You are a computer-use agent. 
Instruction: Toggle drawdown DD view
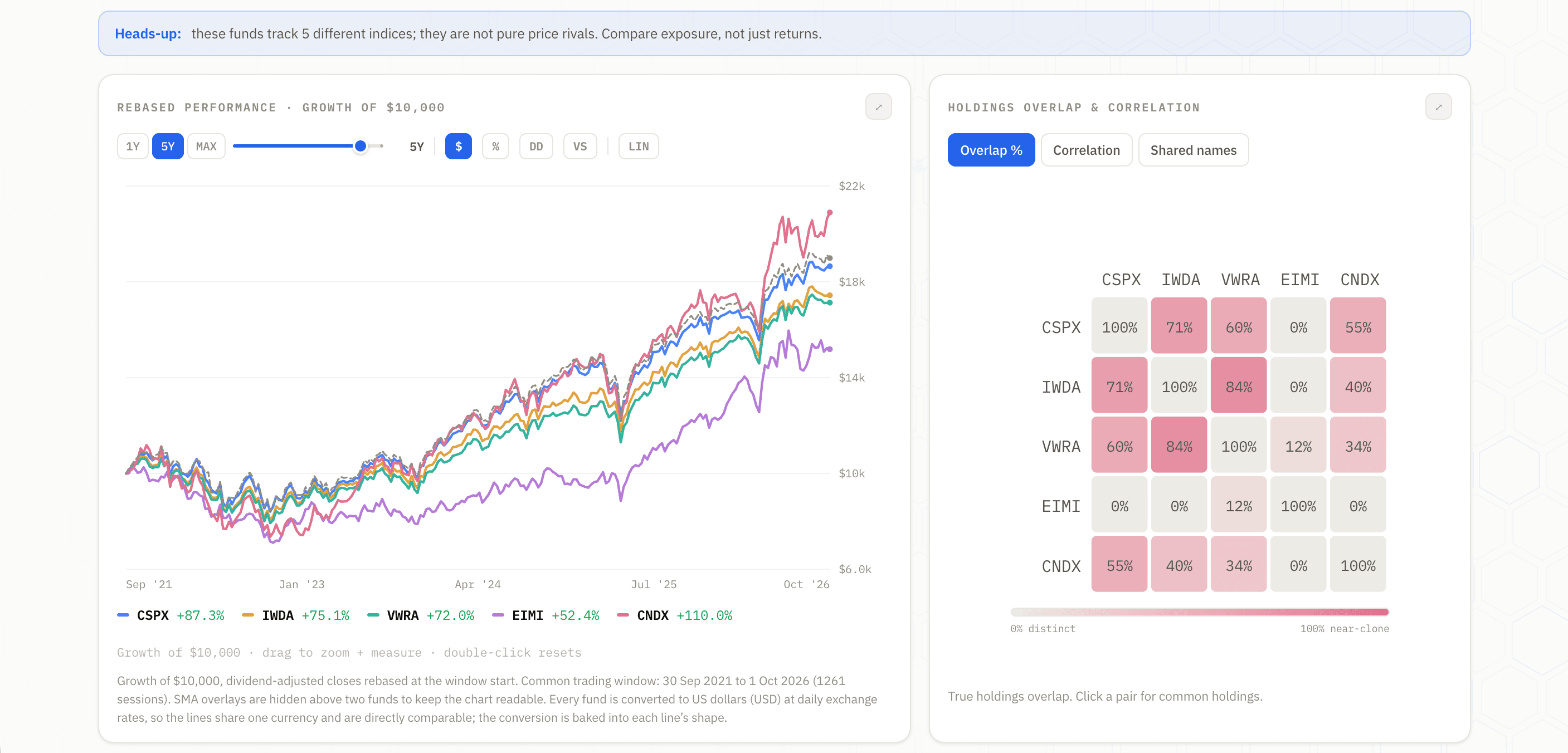(535, 146)
